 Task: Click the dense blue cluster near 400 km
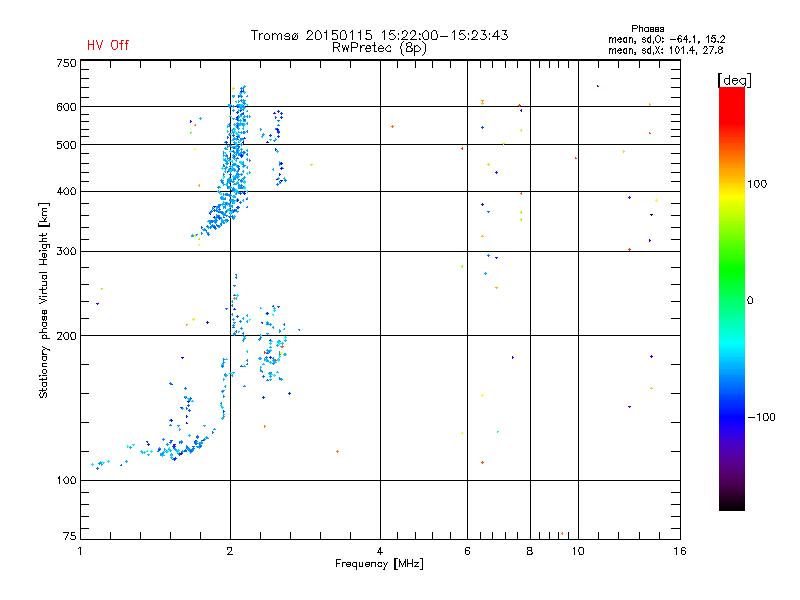(232, 191)
